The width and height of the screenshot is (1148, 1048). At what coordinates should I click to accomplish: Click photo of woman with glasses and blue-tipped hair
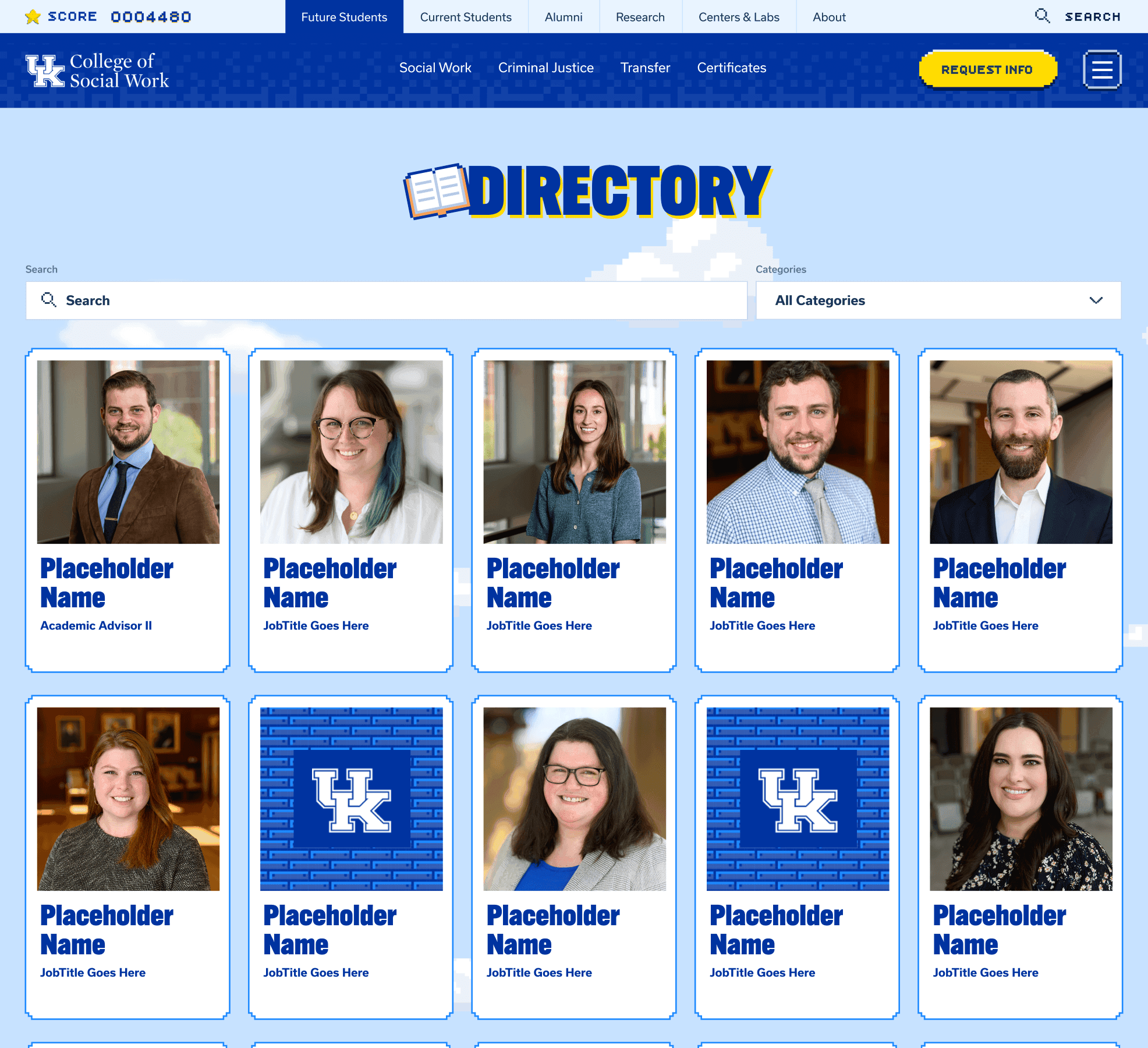click(351, 452)
